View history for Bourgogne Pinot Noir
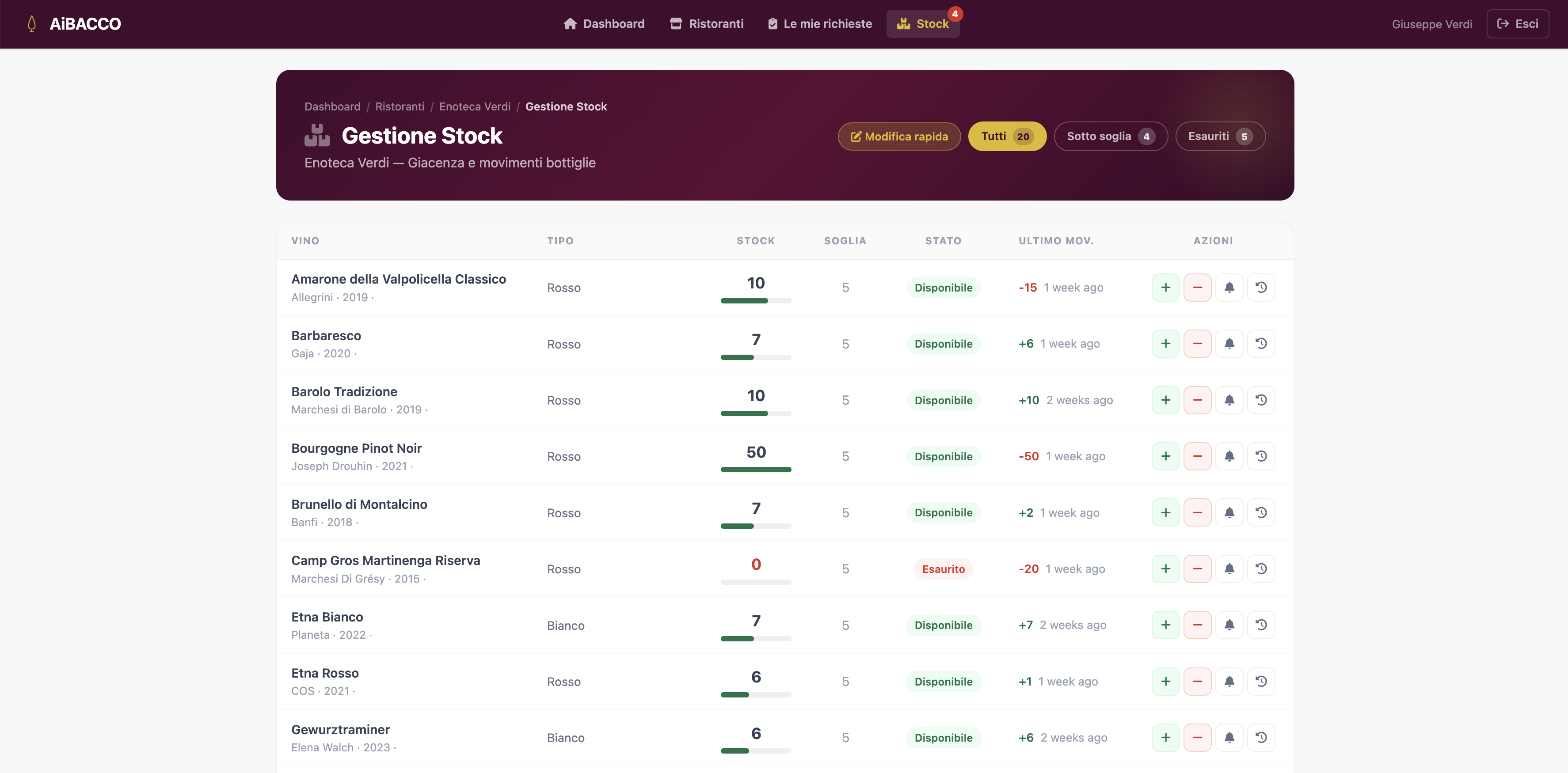Viewport: 1568px width, 773px height. [1261, 456]
